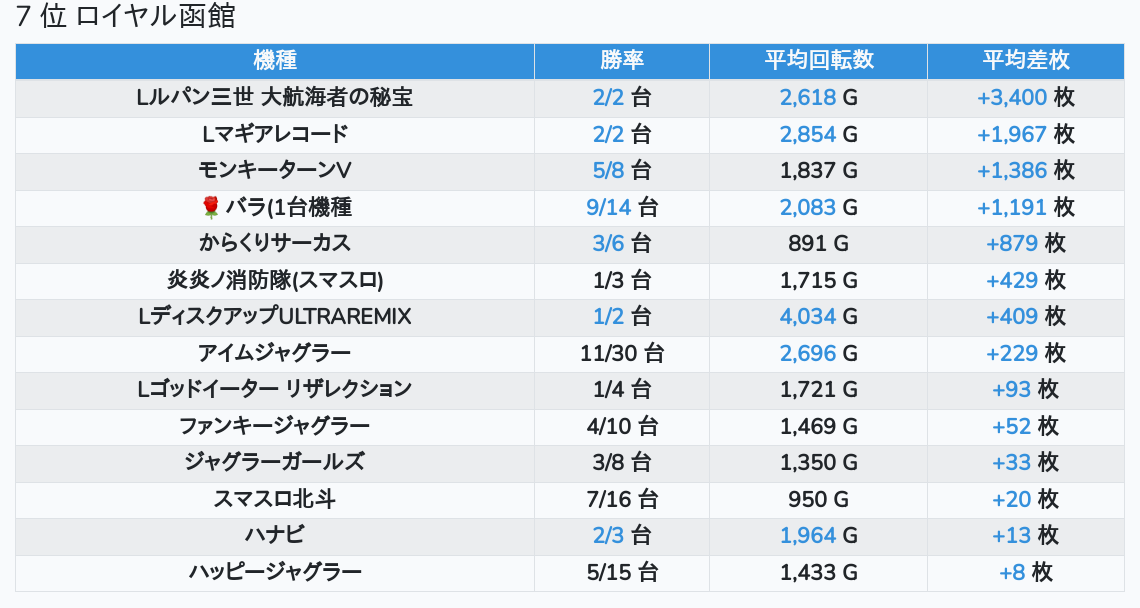Open the からくりサーカス entry
This screenshot has width=1140, height=608.
pos(275,243)
